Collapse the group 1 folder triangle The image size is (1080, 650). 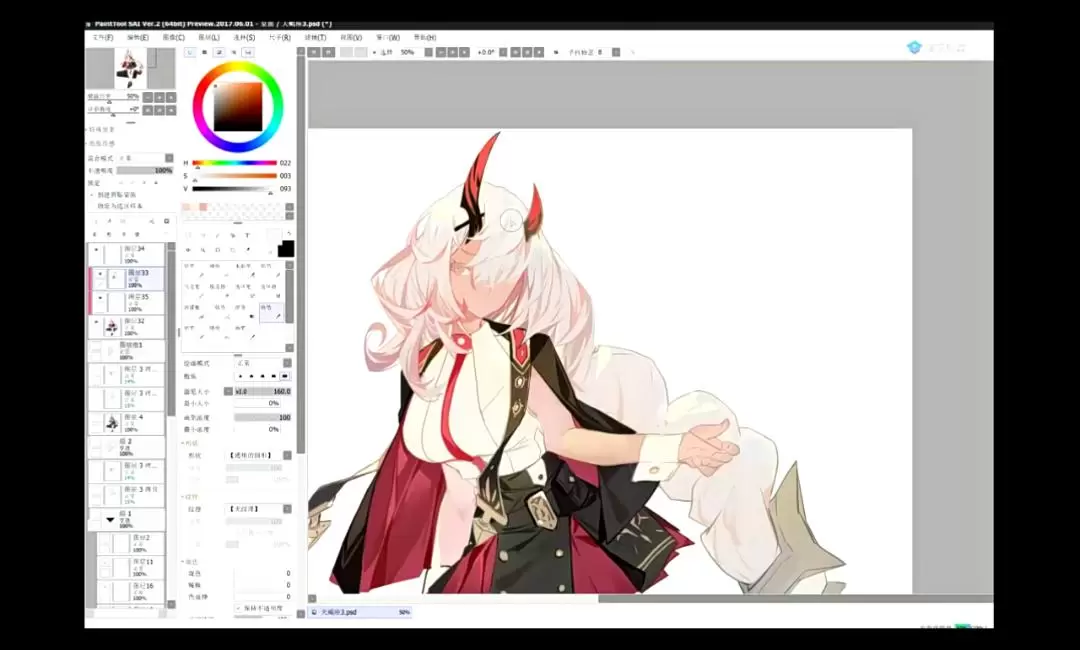pyautogui.click(x=110, y=520)
